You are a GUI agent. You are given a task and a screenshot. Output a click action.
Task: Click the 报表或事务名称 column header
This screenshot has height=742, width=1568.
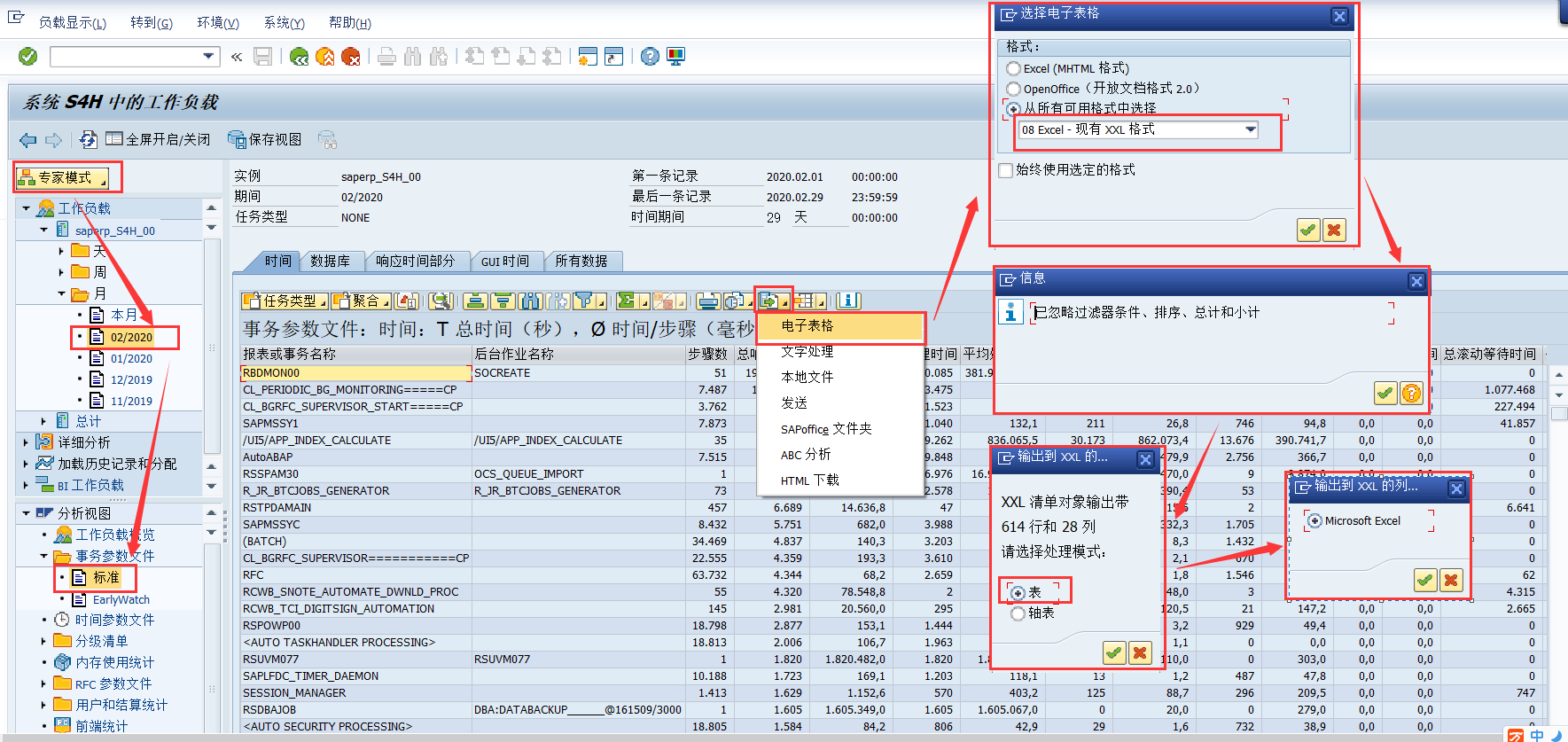tap(355, 354)
